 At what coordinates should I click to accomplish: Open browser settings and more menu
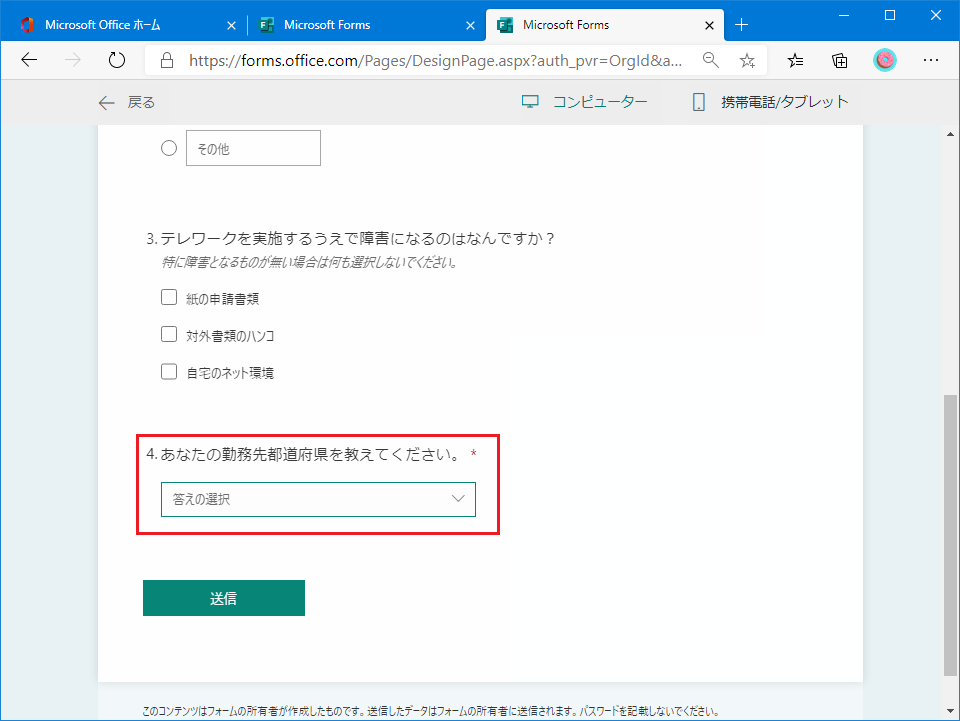(931, 60)
